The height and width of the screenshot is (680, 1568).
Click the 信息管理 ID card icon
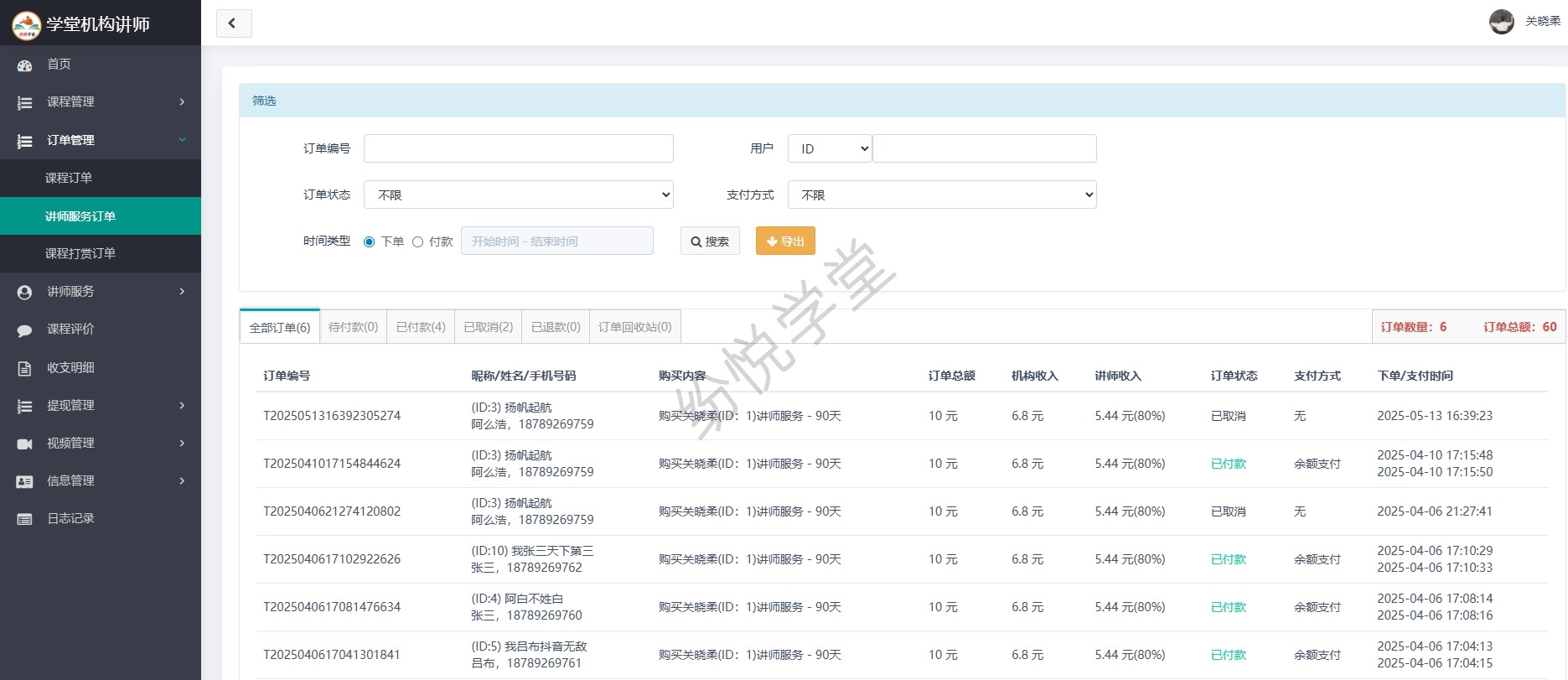[24, 481]
